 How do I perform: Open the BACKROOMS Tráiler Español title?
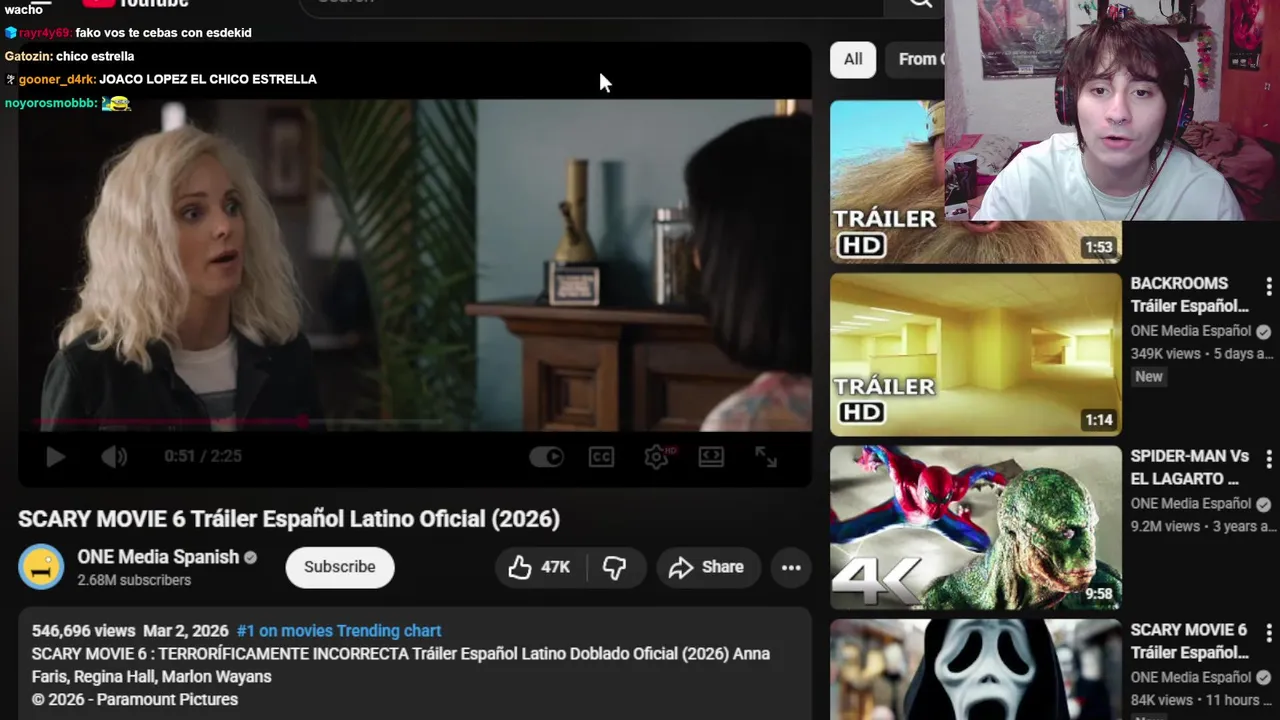1189,295
